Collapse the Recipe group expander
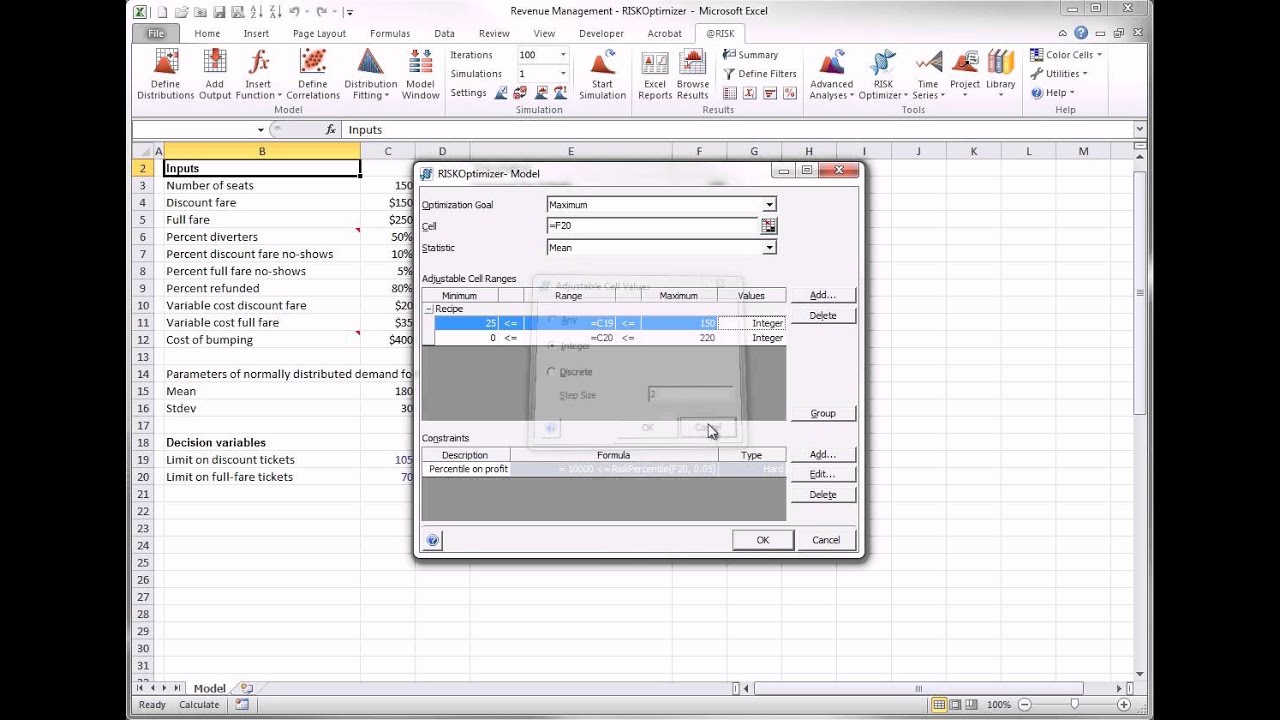1280x720 pixels. coord(429,309)
